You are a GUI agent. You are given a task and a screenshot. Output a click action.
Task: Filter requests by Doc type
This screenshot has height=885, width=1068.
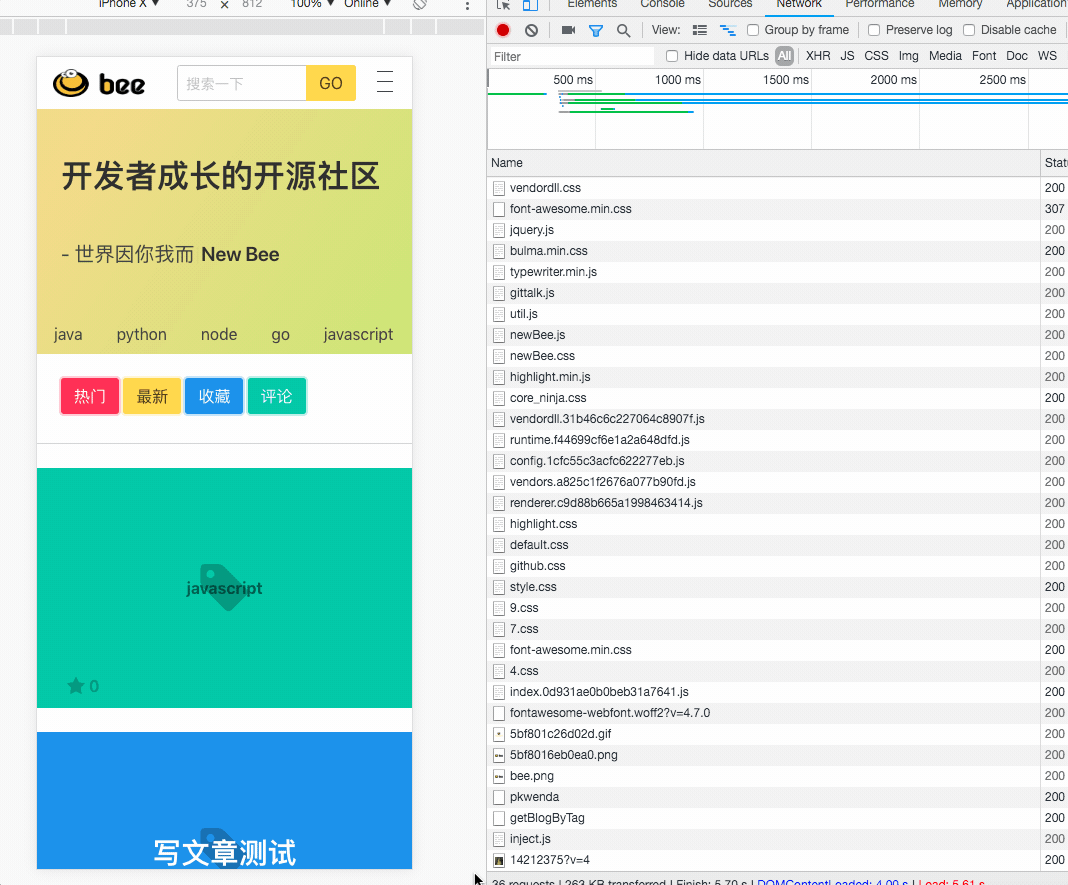coord(1017,56)
